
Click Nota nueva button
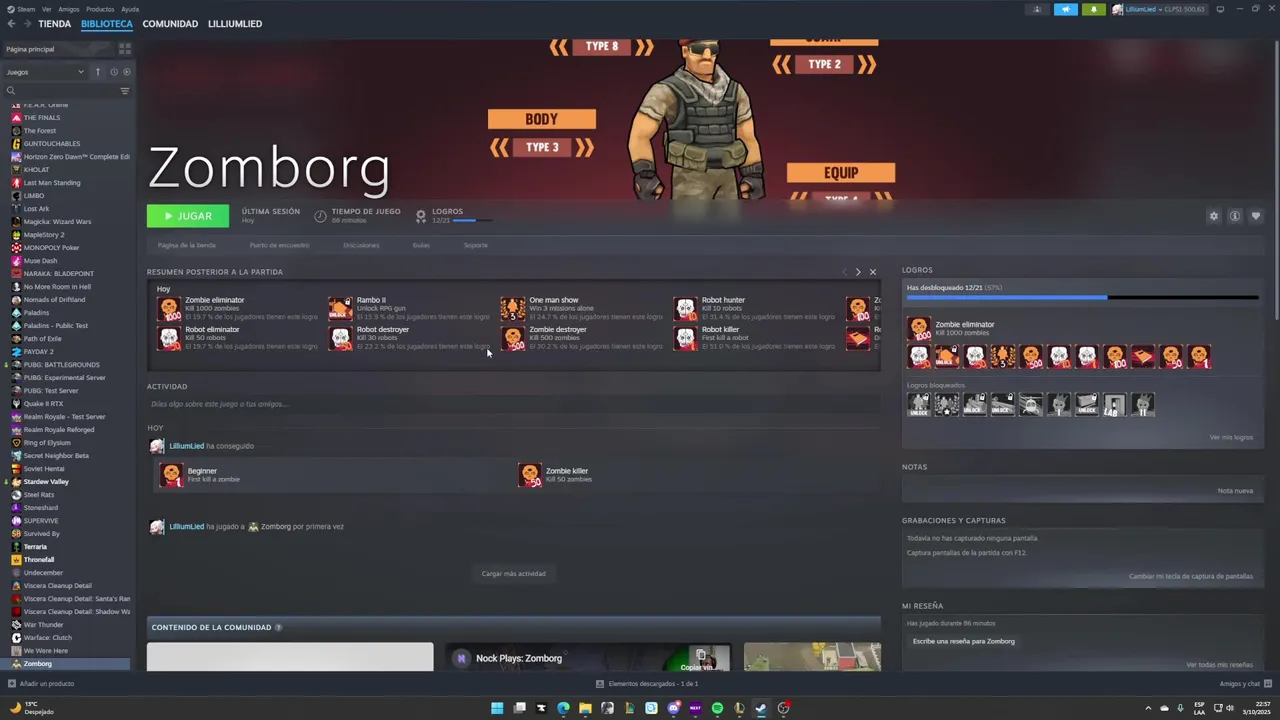1235,491
